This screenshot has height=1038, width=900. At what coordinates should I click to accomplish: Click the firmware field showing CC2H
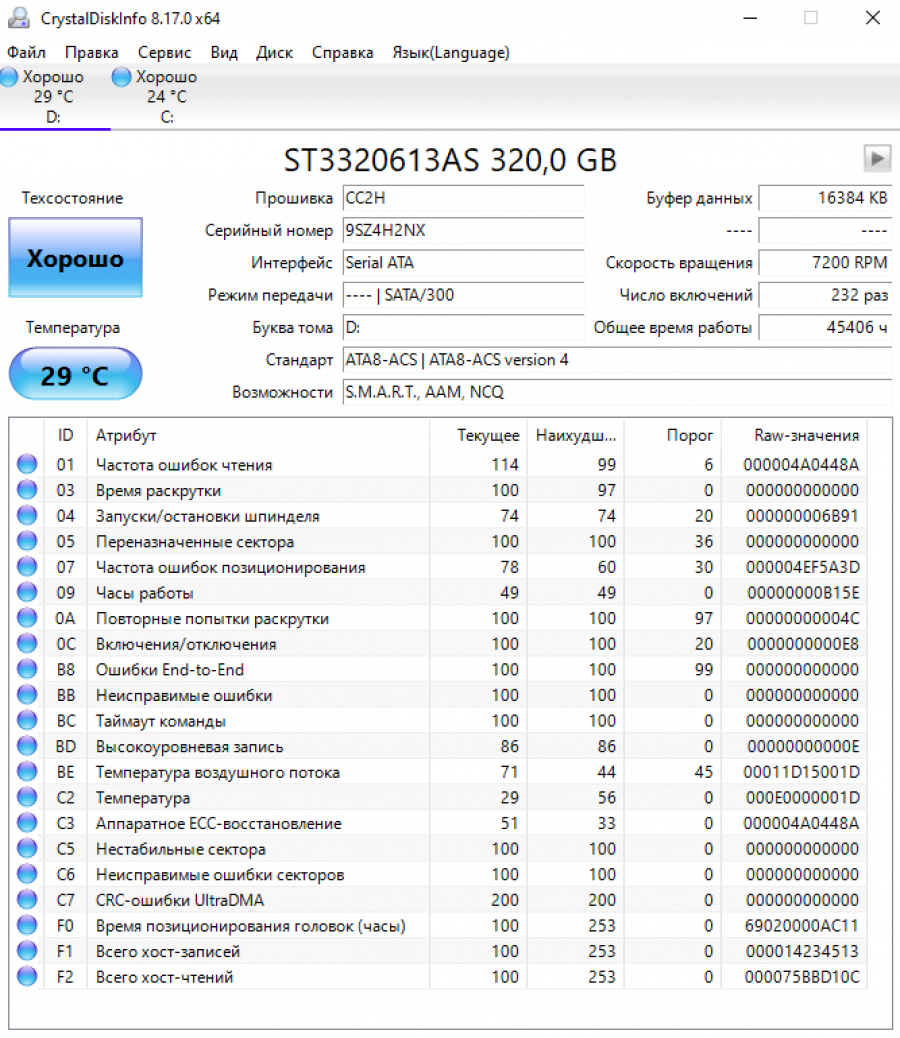(463, 198)
